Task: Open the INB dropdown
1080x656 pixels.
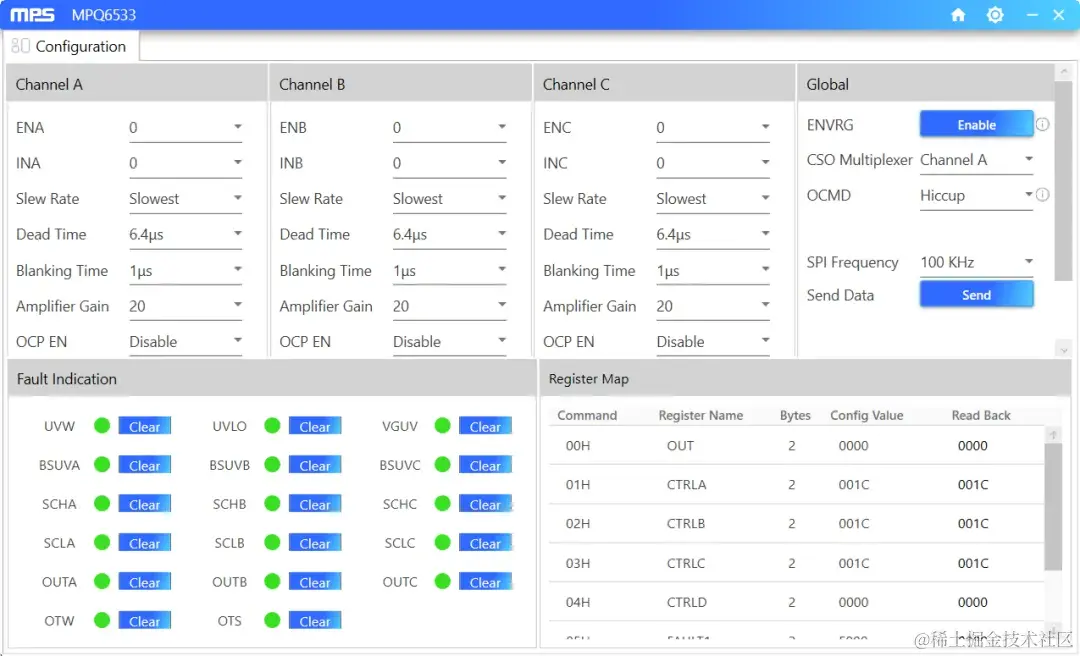Action: (x=449, y=163)
